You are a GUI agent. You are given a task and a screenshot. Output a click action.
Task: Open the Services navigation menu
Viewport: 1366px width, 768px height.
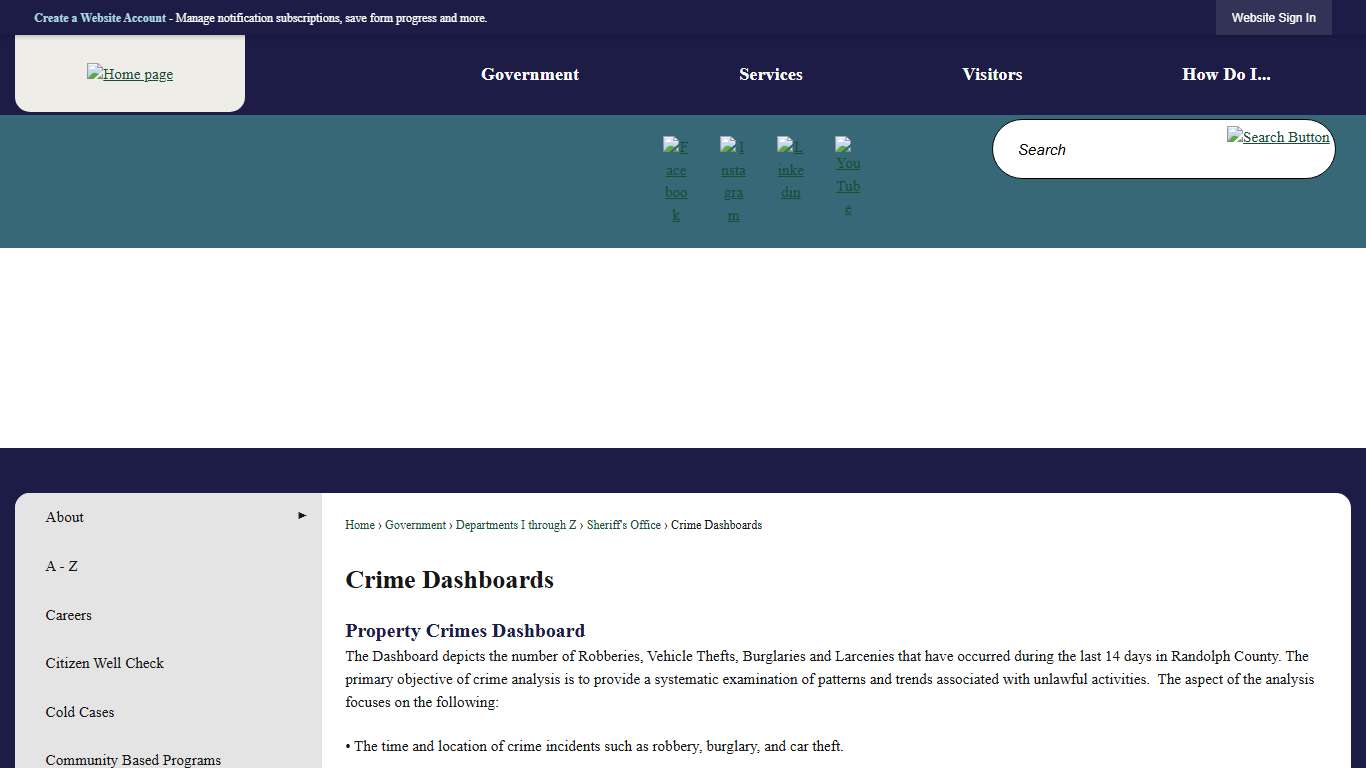[x=770, y=74]
